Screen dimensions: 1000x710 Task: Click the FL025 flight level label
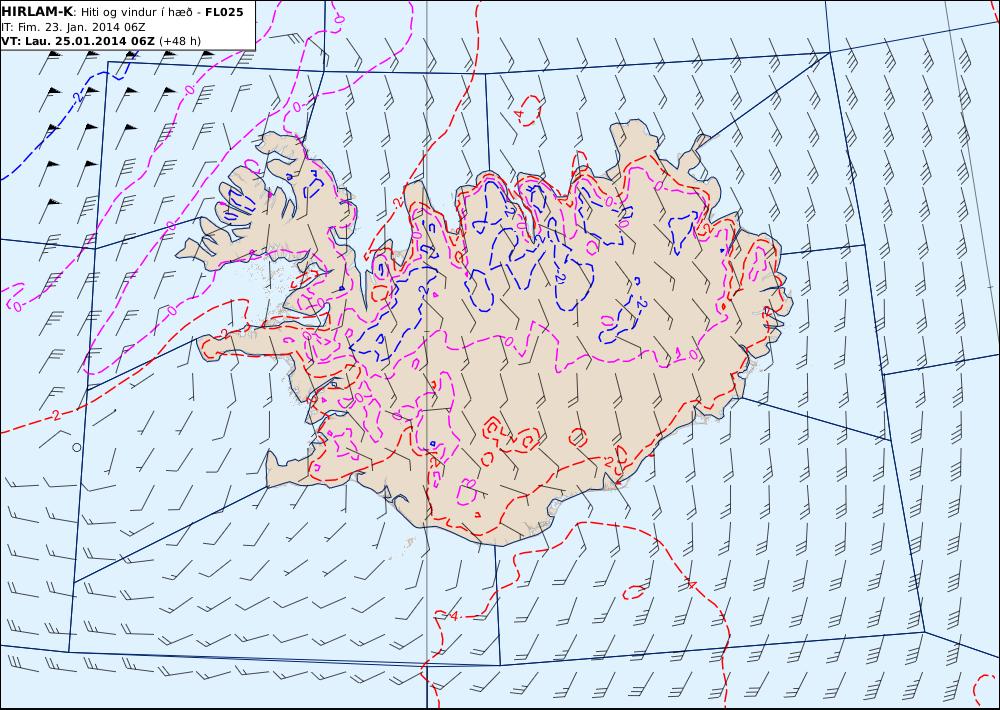pyautogui.click(x=224, y=12)
